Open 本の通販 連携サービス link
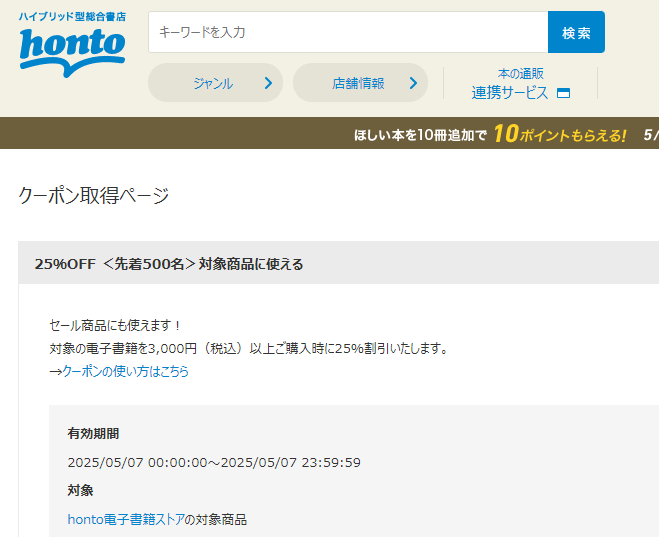The width and height of the screenshot is (659, 537). (520, 84)
